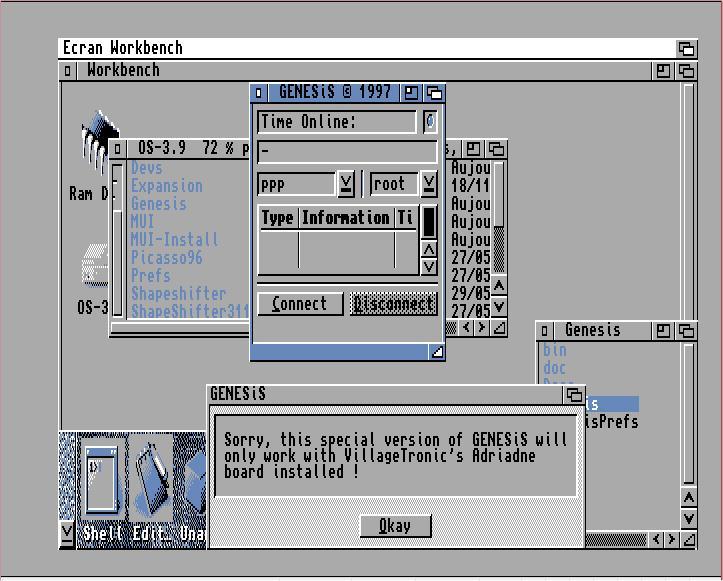
Task: Click the OS-3.9 window scroll-down arrow
Action: (499, 306)
